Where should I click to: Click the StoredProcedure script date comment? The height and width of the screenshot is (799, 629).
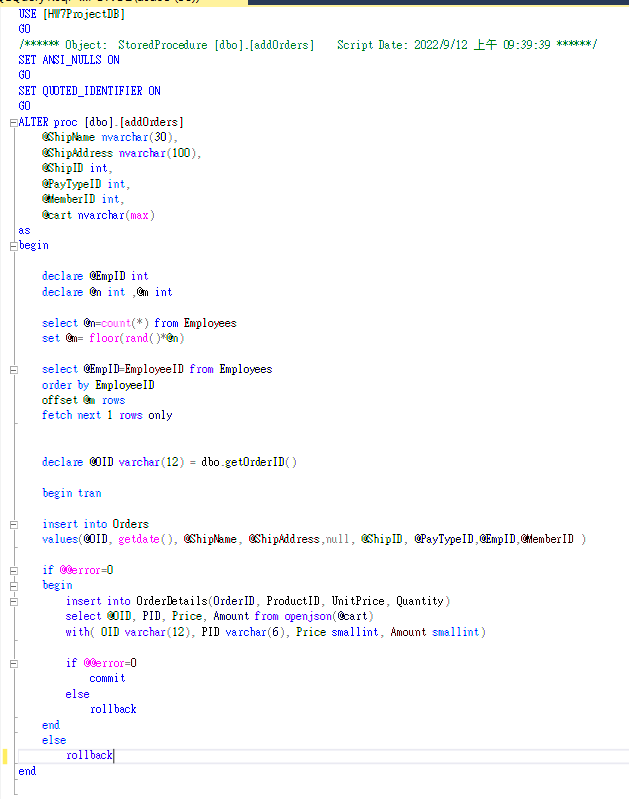[x=308, y=45]
